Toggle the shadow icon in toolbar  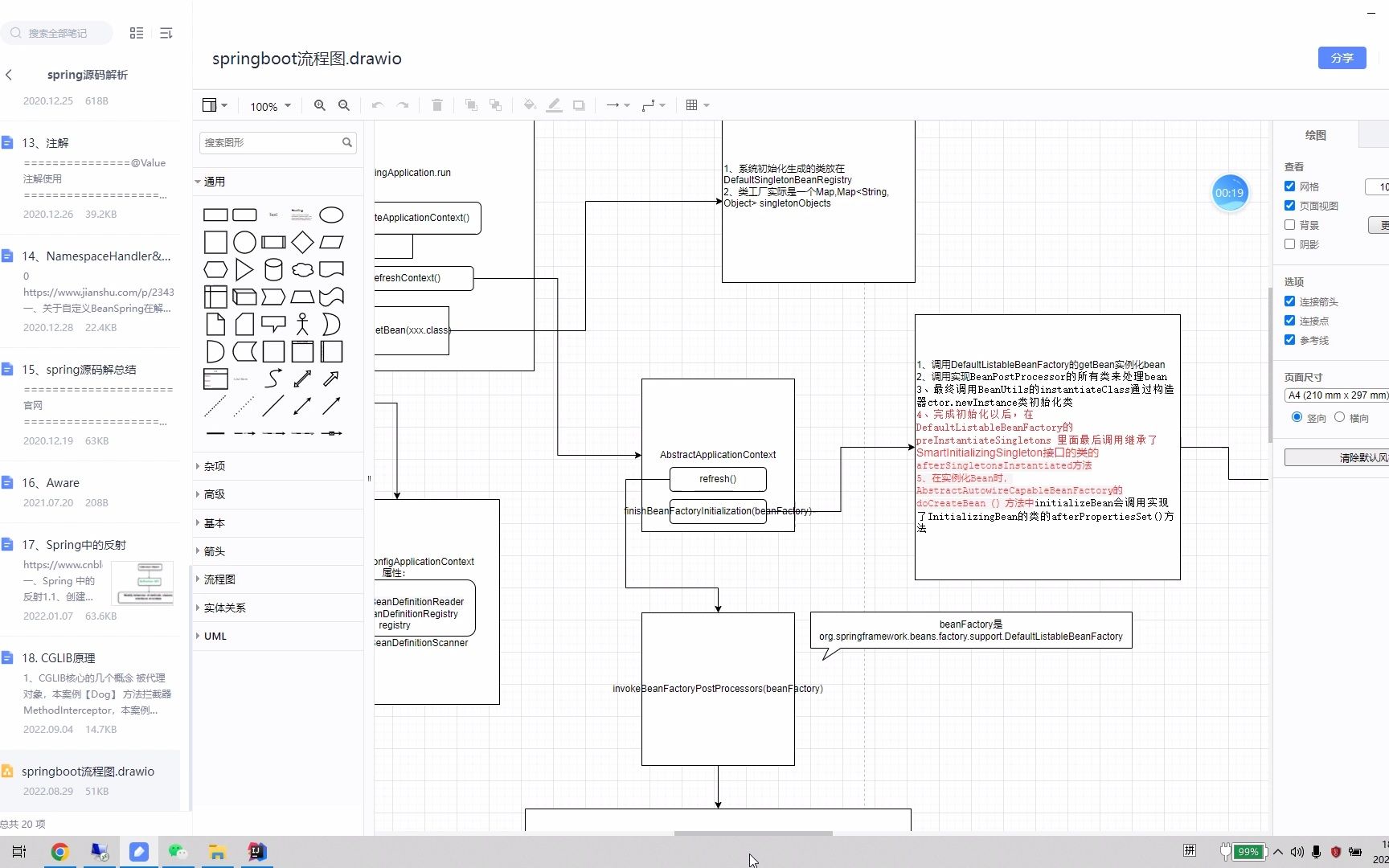[x=579, y=105]
